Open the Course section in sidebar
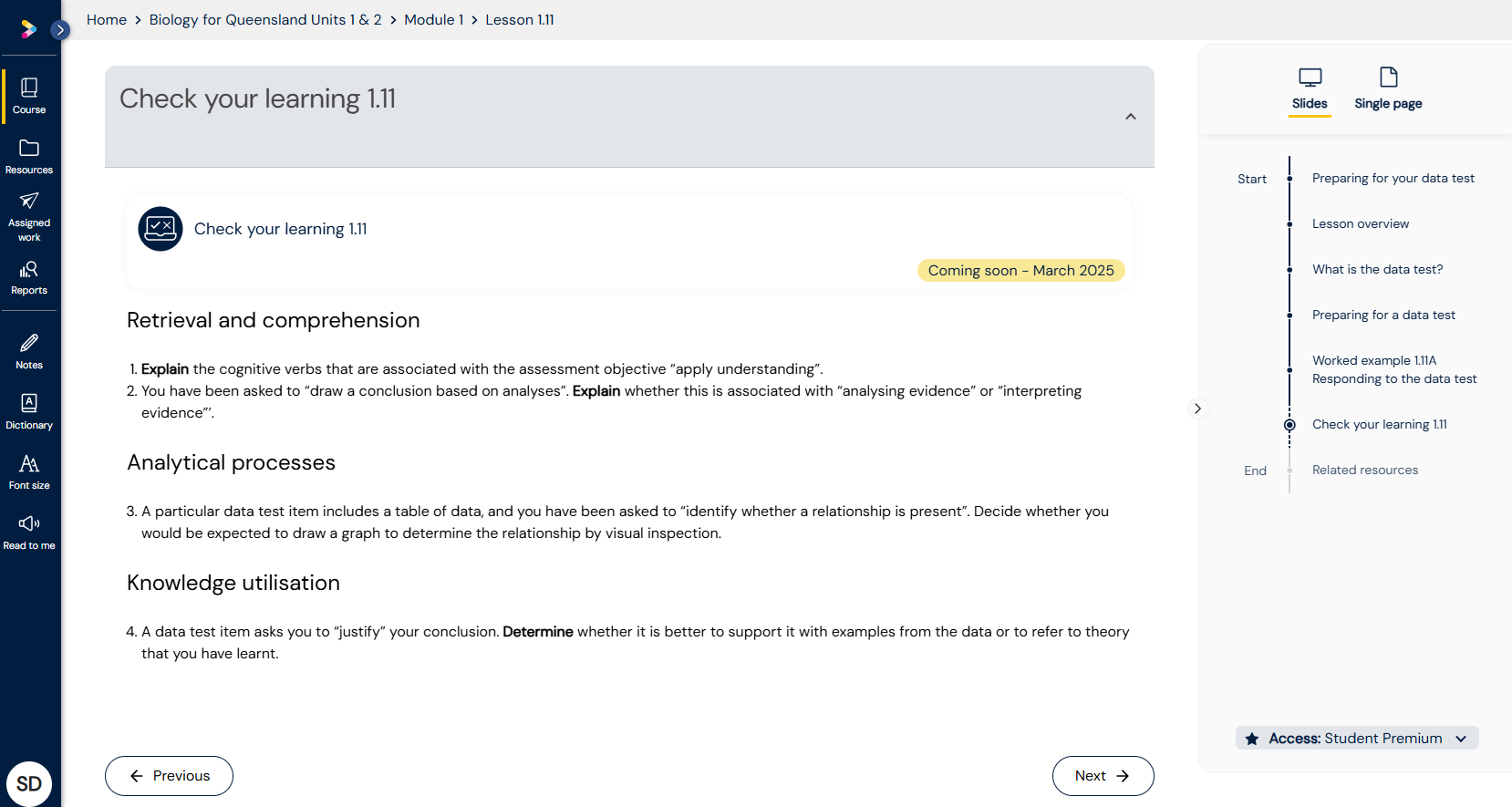 [x=29, y=96]
